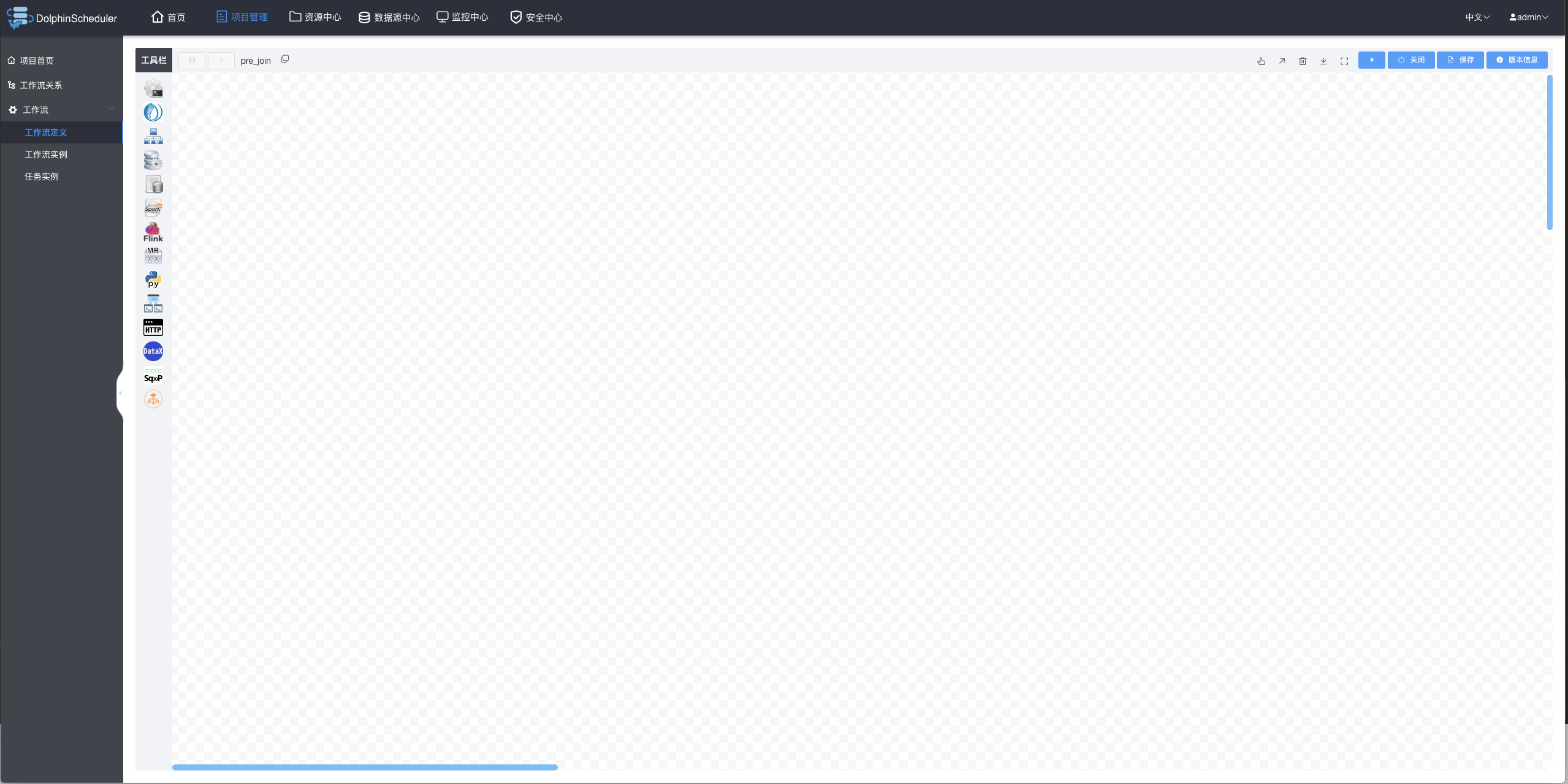Open the 数据源中心 menu

click(388, 17)
